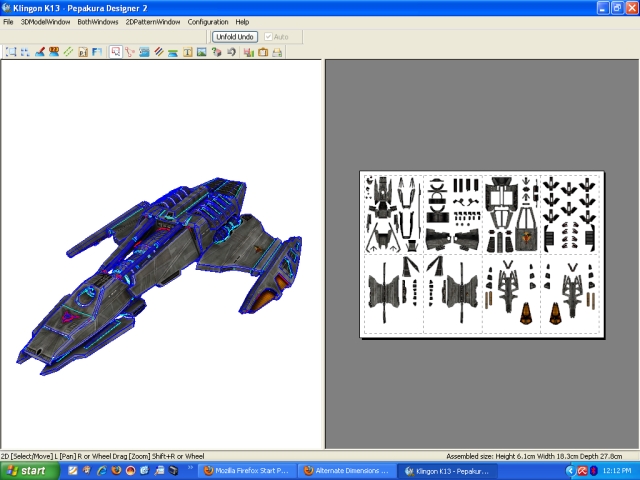Click the 12:12 PM taskbar clock
640x480 pixels.
click(x=617, y=471)
